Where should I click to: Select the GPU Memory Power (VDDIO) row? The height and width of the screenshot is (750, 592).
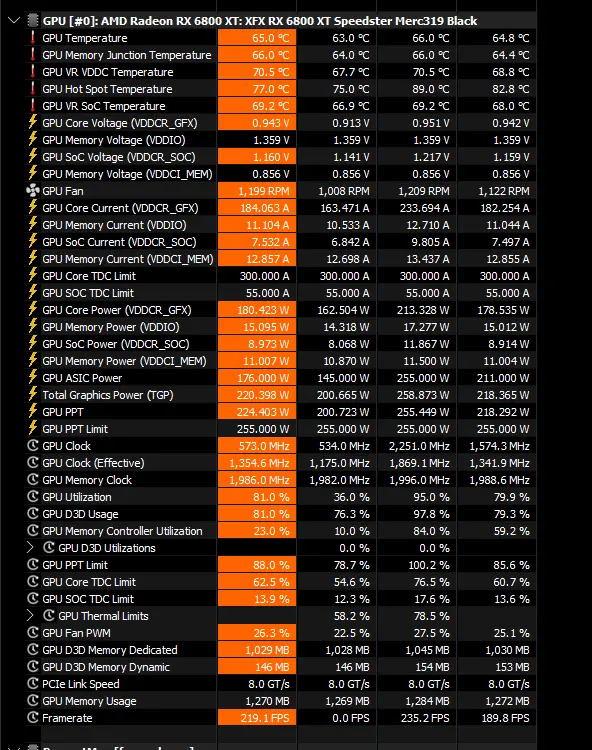point(280,327)
